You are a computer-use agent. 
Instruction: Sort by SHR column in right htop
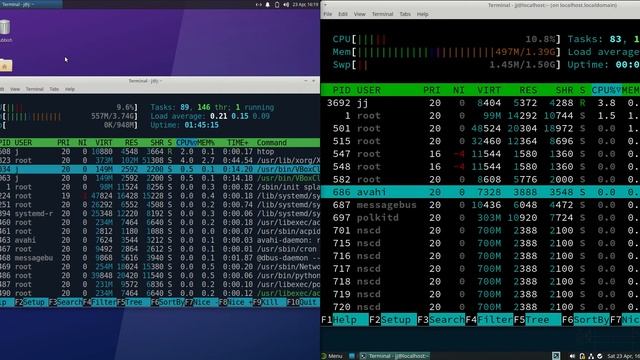(564, 90)
